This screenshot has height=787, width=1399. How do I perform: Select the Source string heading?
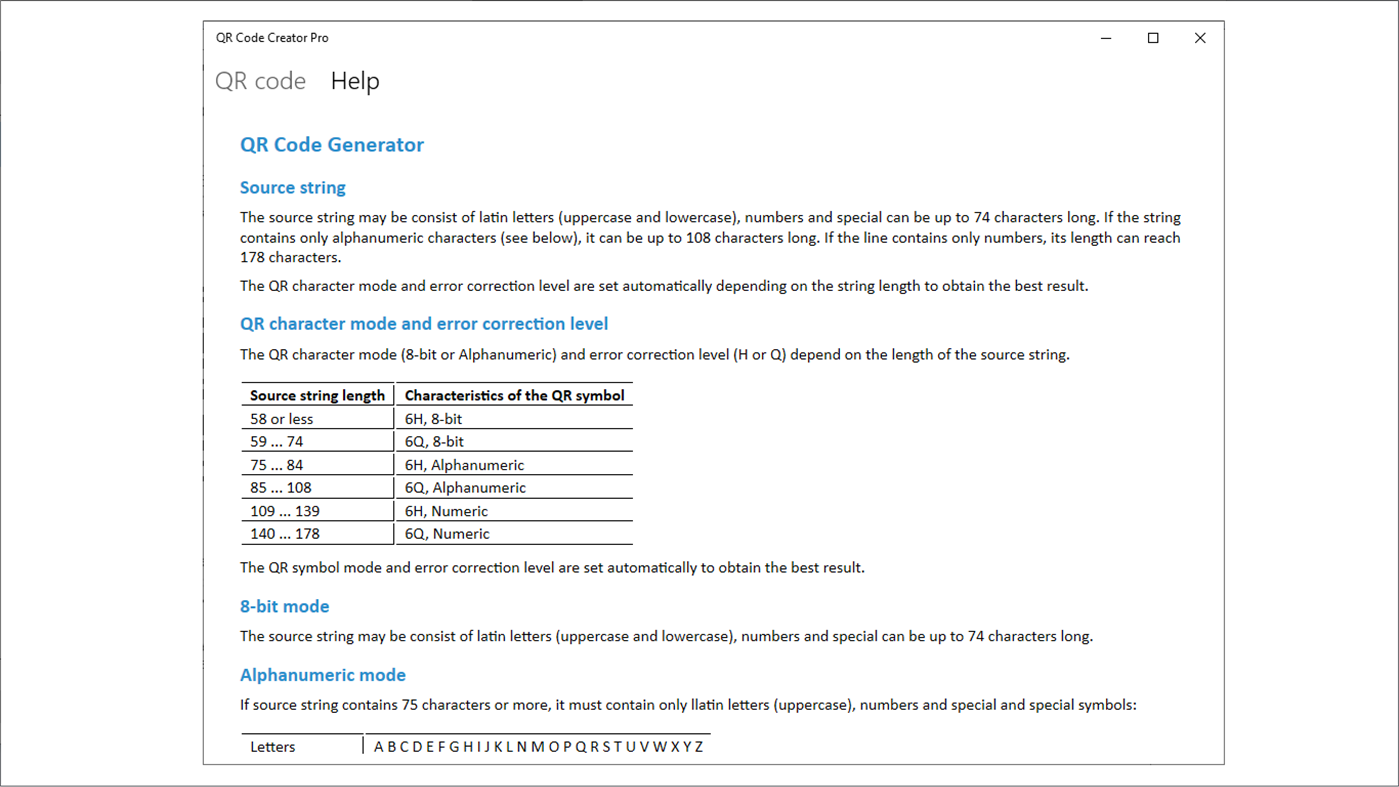click(292, 187)
